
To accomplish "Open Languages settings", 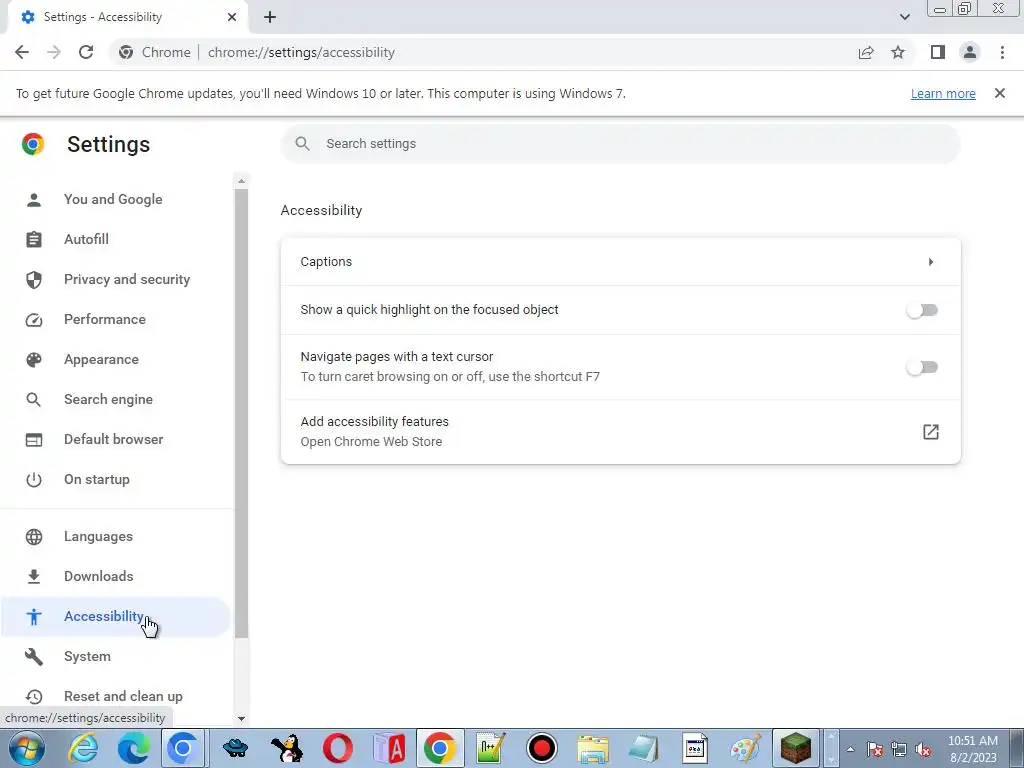I will (98, 536).
